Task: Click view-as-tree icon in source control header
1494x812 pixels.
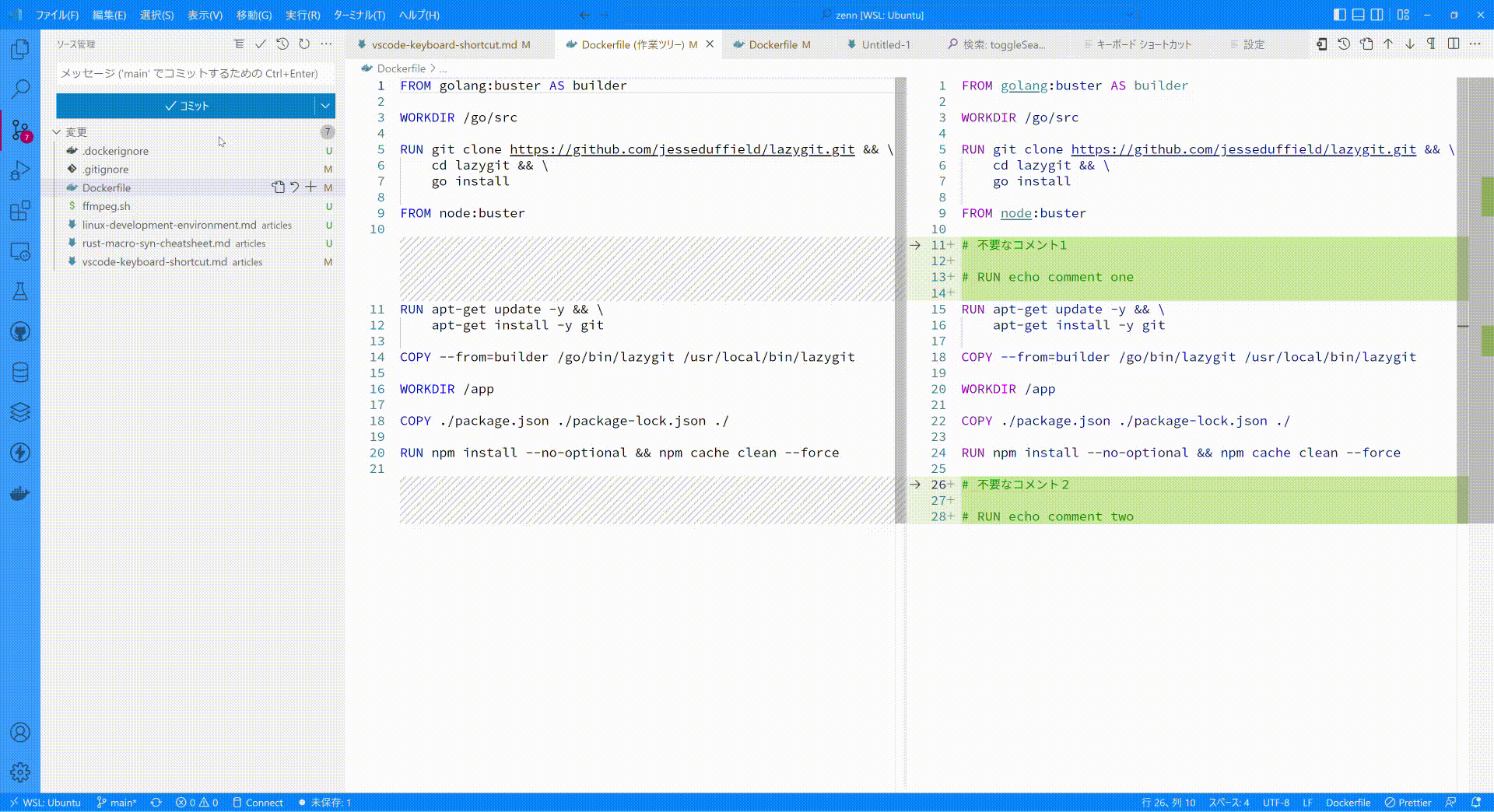Action: [239, 44]
